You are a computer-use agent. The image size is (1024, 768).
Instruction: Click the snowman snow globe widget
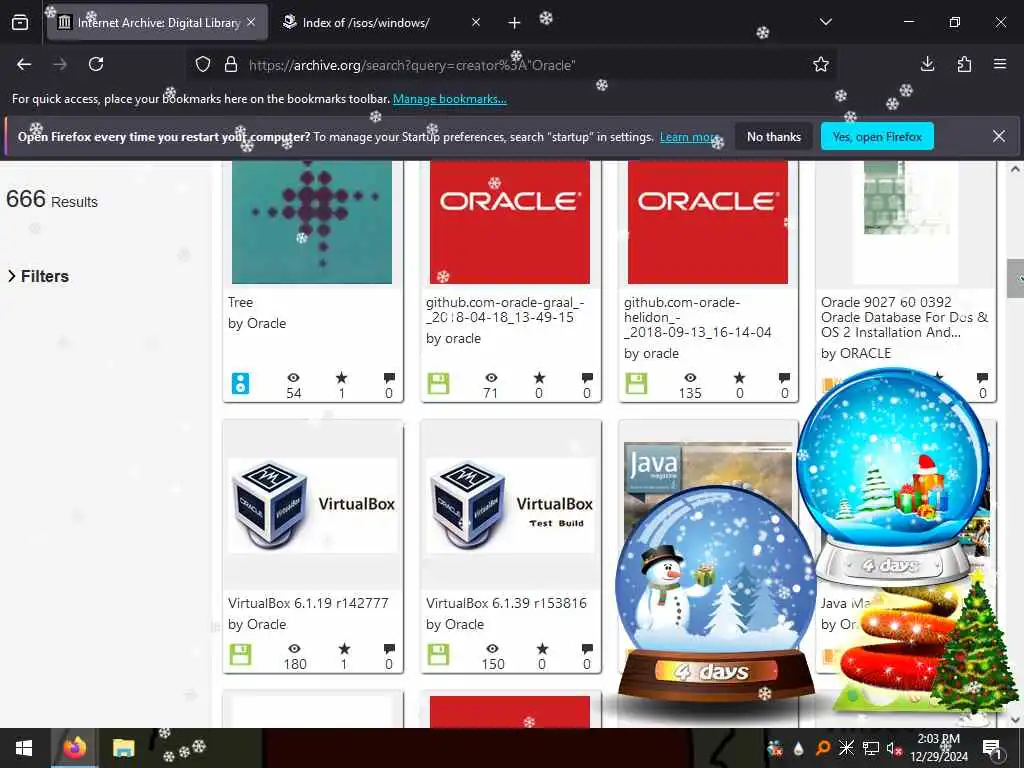(716, 594)
